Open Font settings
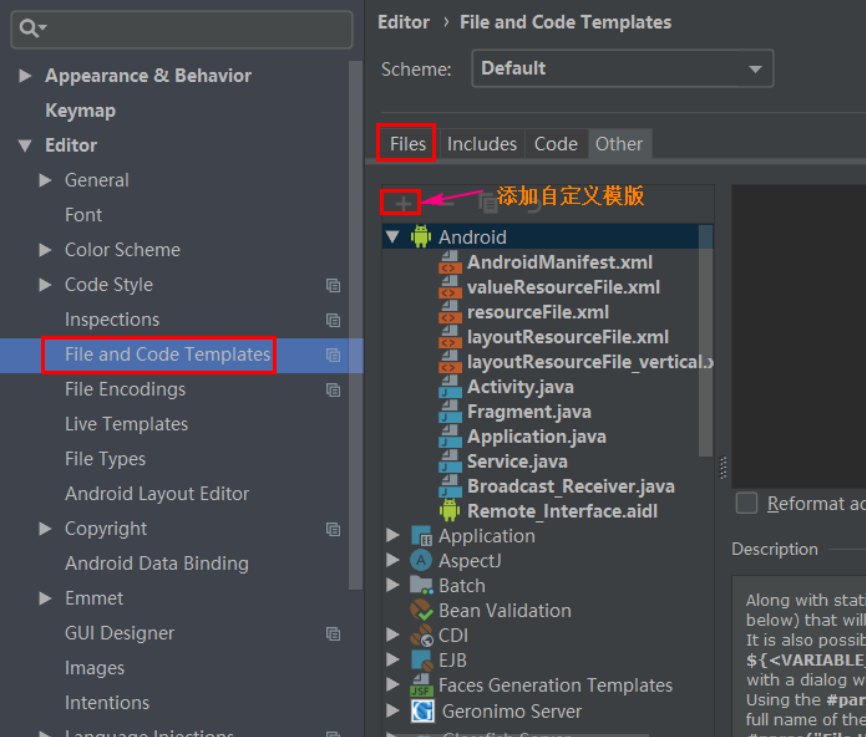 click(83, 215)
